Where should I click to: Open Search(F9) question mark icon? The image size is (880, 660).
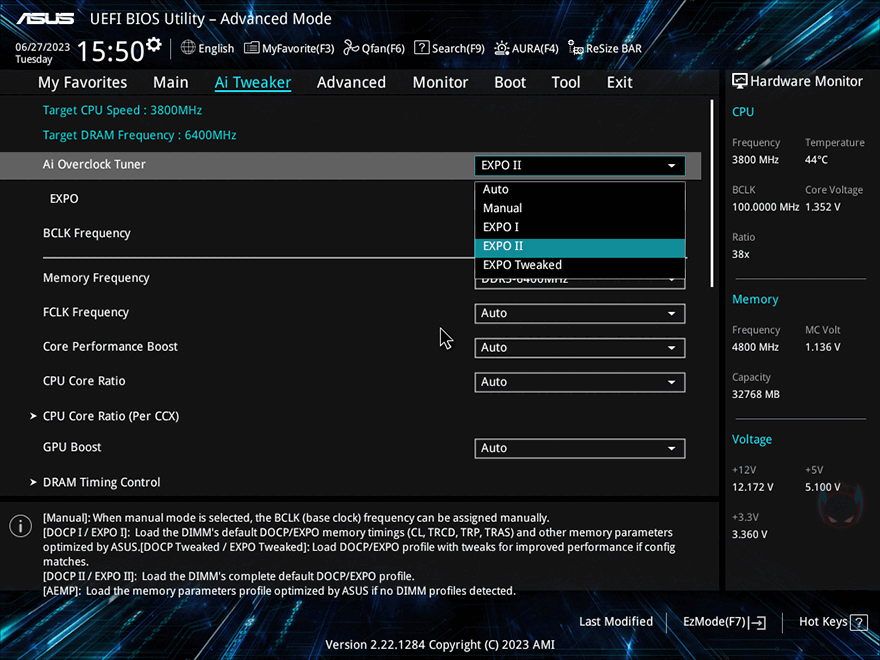(x=421, y=48)
